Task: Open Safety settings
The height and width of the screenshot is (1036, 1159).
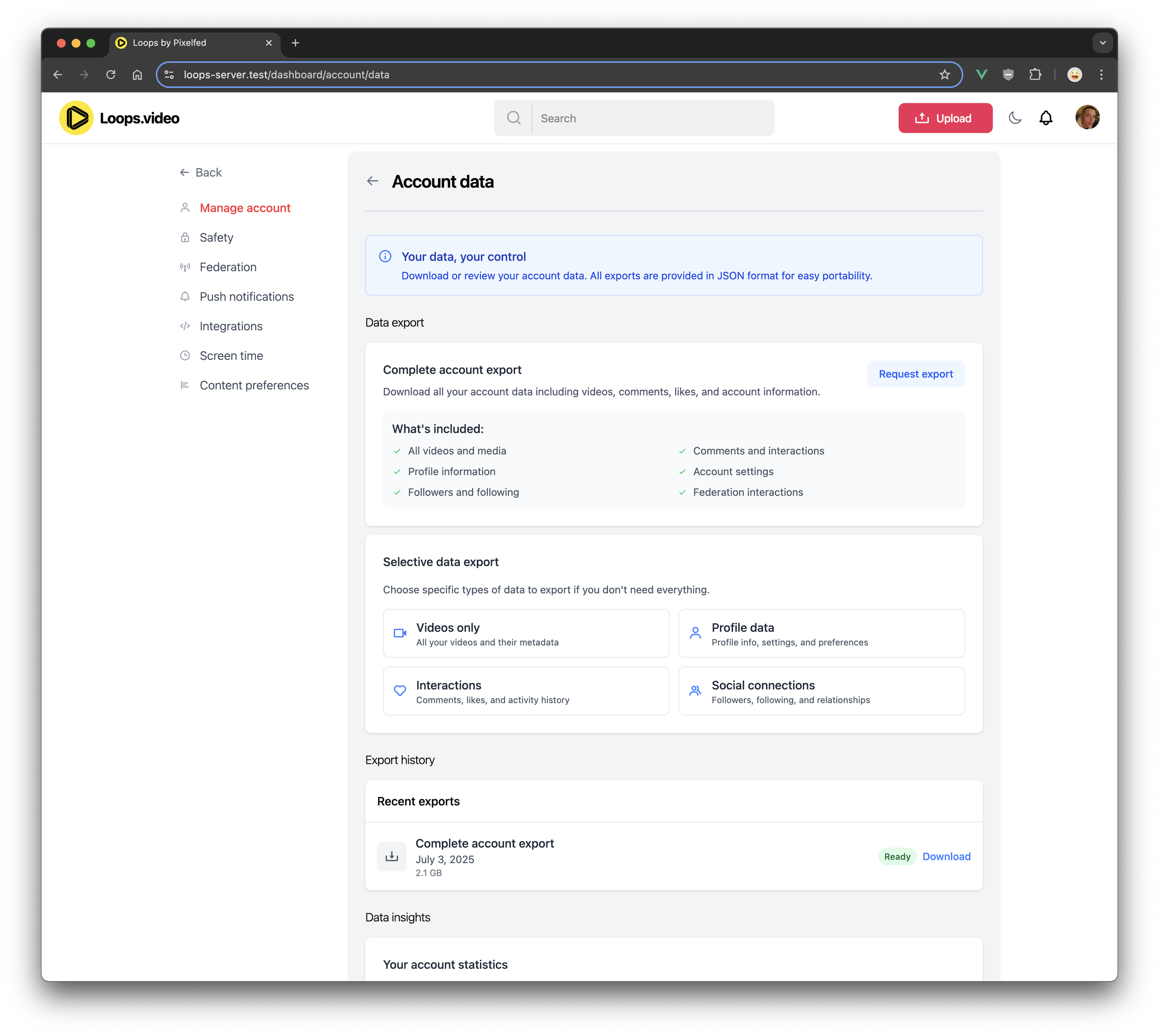Action: click(x=216, y=237)
